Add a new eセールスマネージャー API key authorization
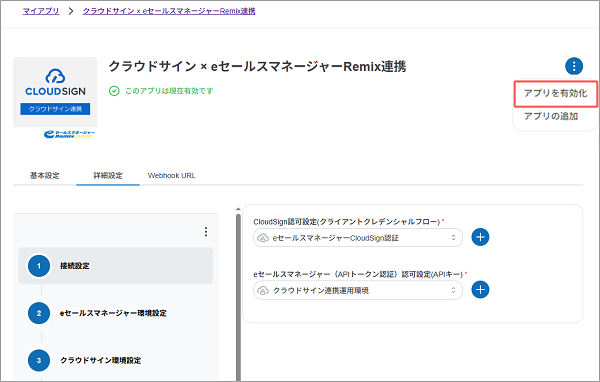The image size is (600, 382). (x=480, y=290)
